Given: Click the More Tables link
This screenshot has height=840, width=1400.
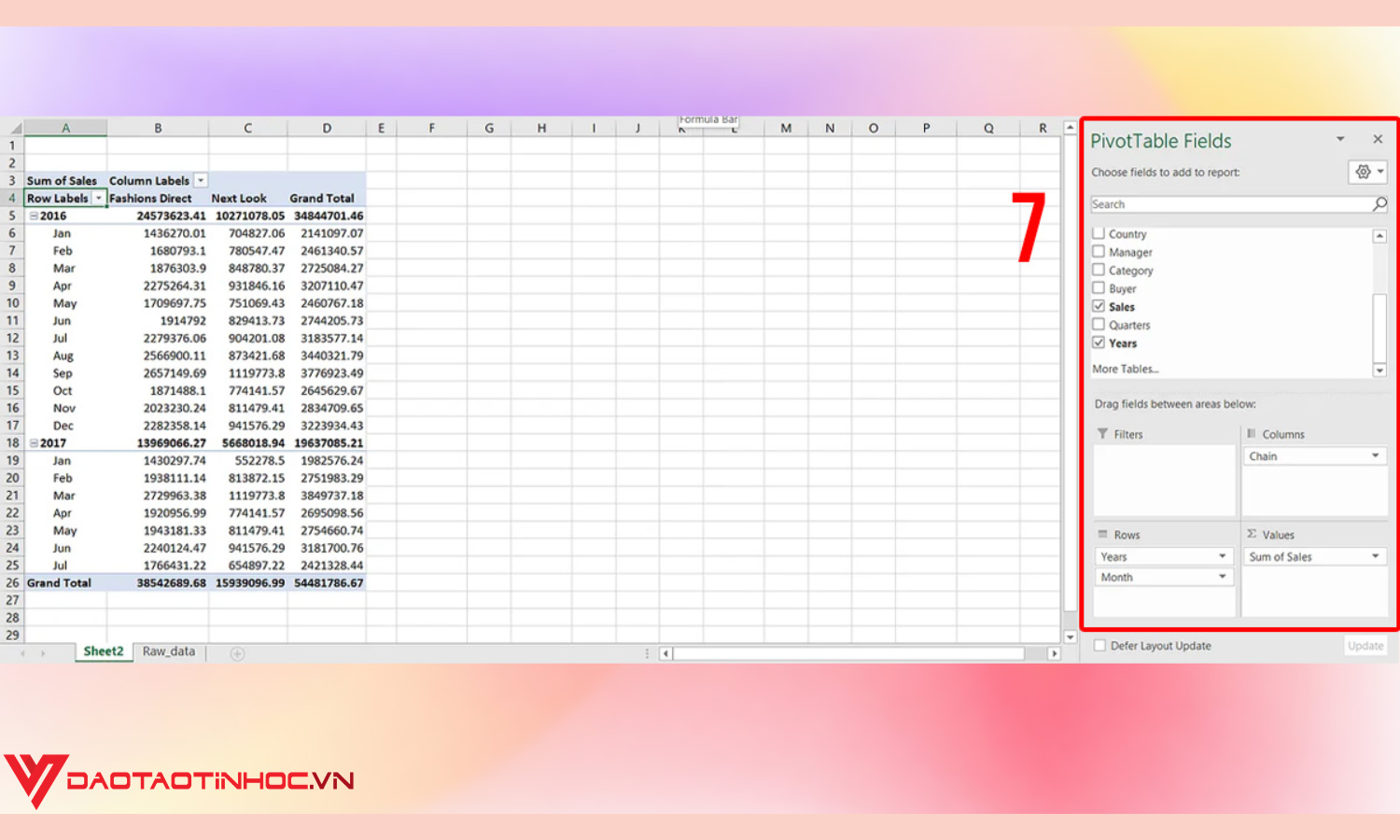Looking at the screenshot, I should (1125, 369).
